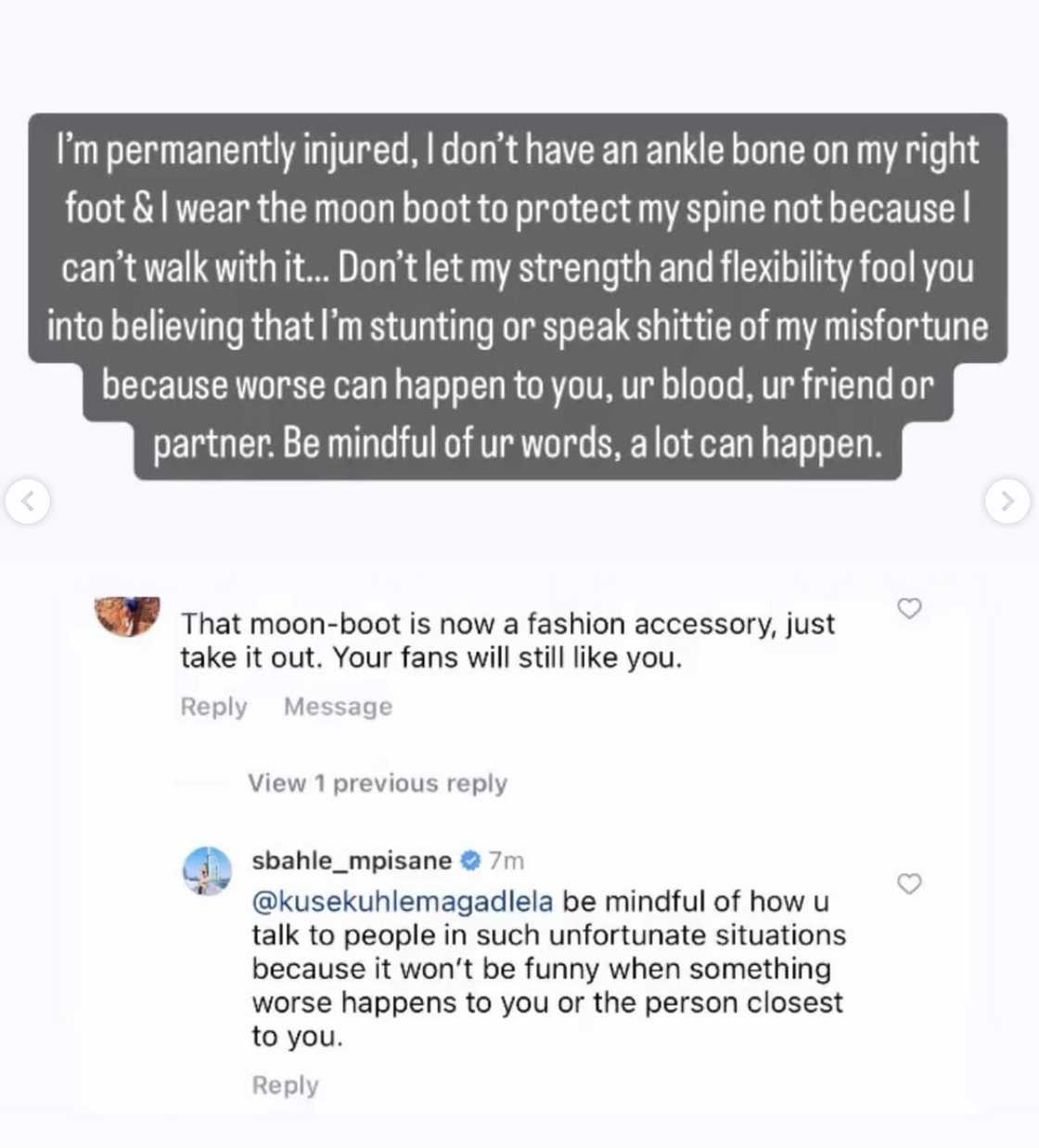Reply to the moon-boot comment
The height and width of the screenshot is (1148, 1039).
(213, 706)
